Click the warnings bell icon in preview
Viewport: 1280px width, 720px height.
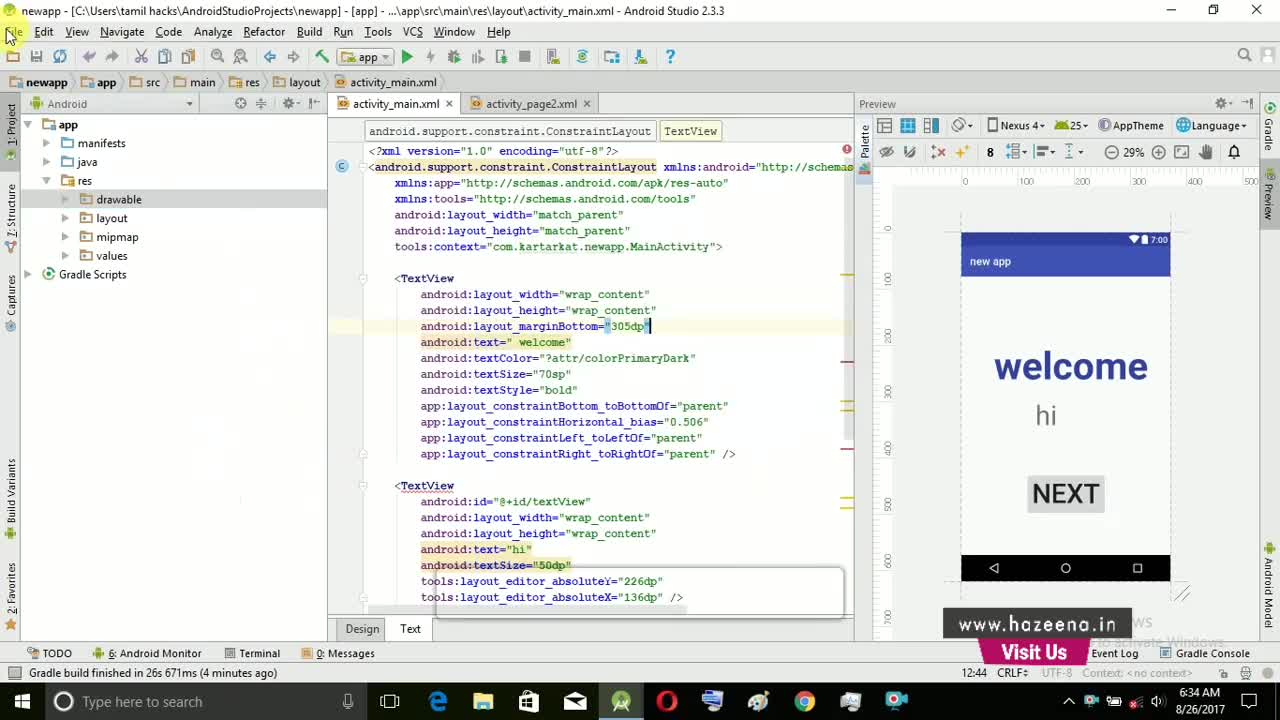coord(1234,152)
